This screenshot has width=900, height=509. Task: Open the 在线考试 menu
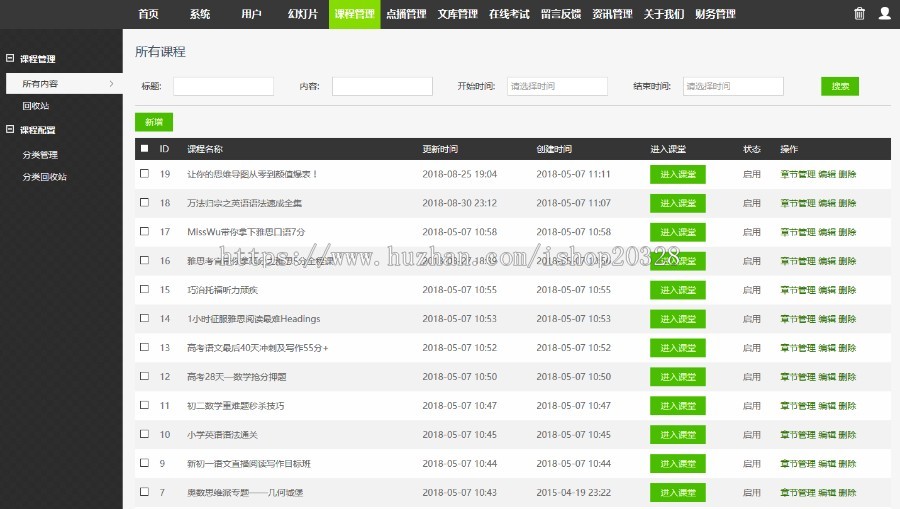(509, 14)
